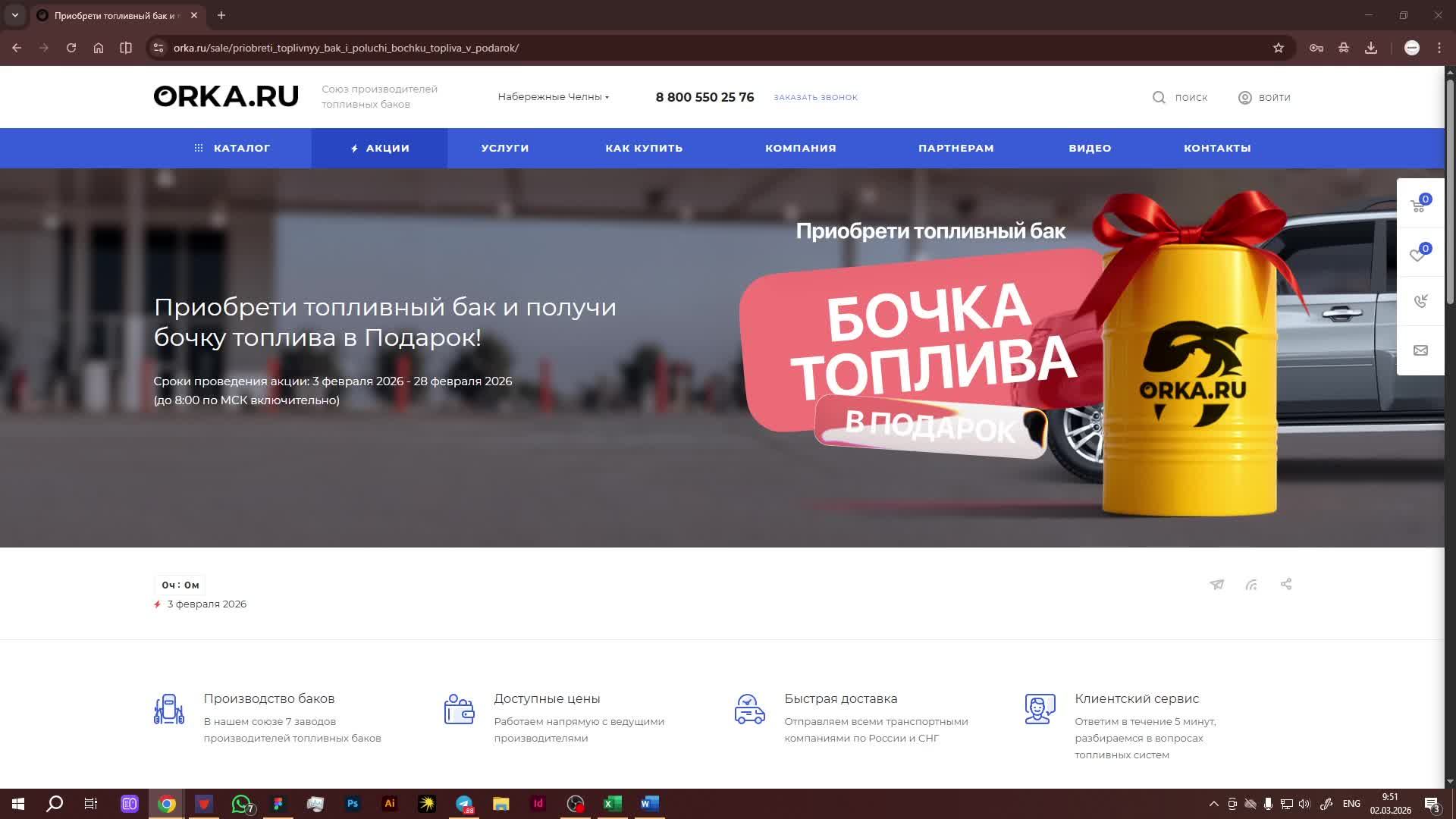Launch Photoshop from the taskbar

(353, 804)
